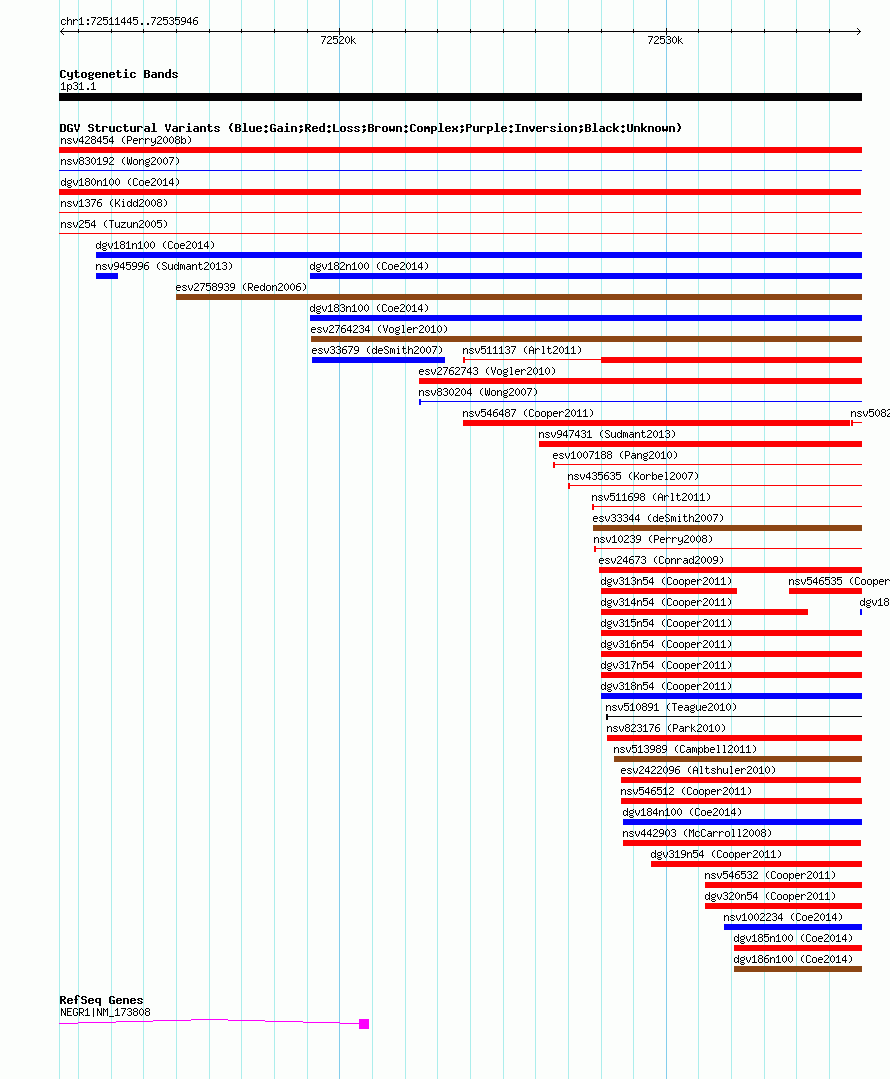Select the nsv511698 (Arlt2011) label
Image resolution: width=890 pixels, height=1079 pixels.
[651, 497]
